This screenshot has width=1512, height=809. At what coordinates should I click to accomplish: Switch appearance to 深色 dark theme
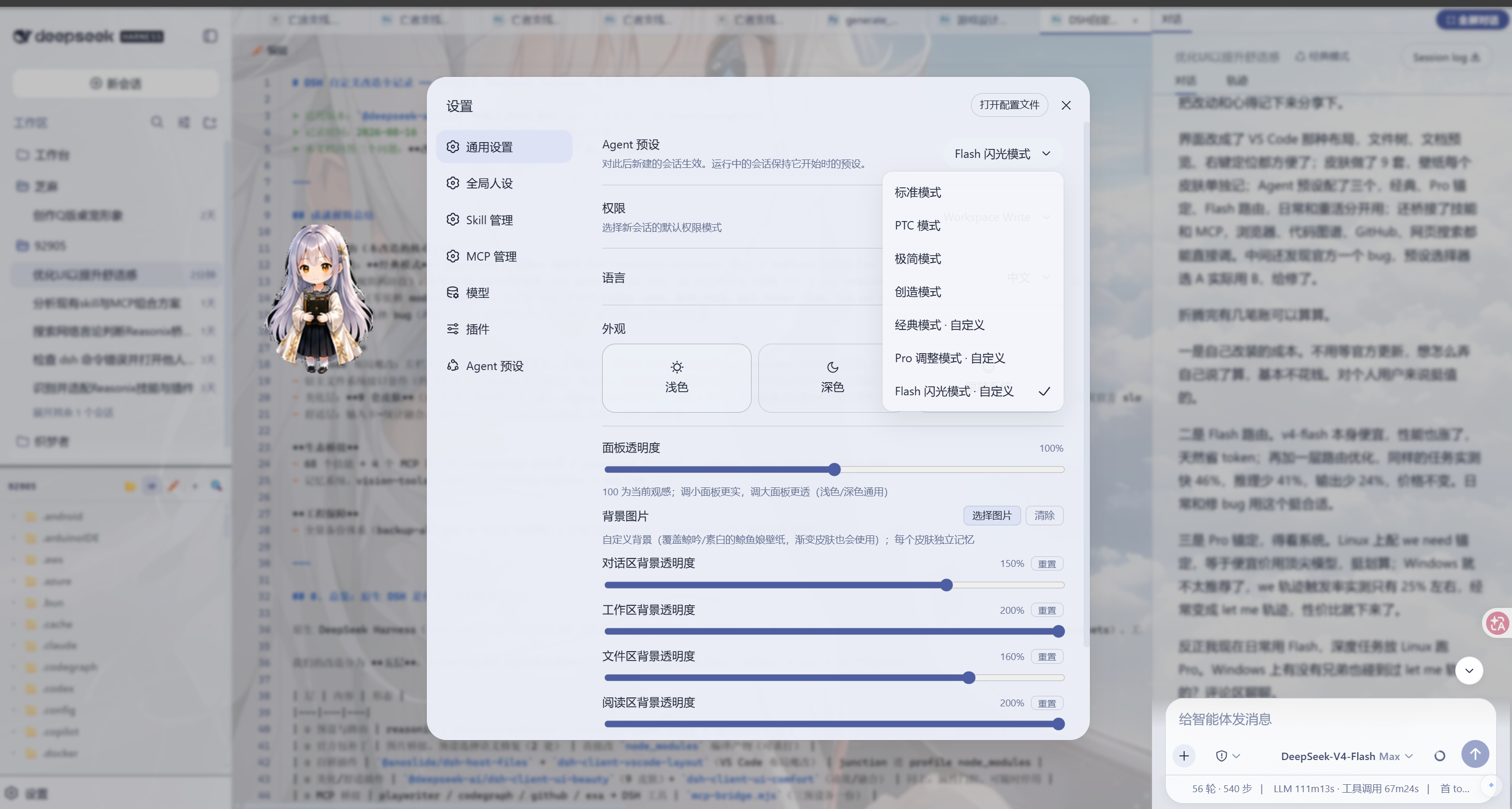pos(832,378)
